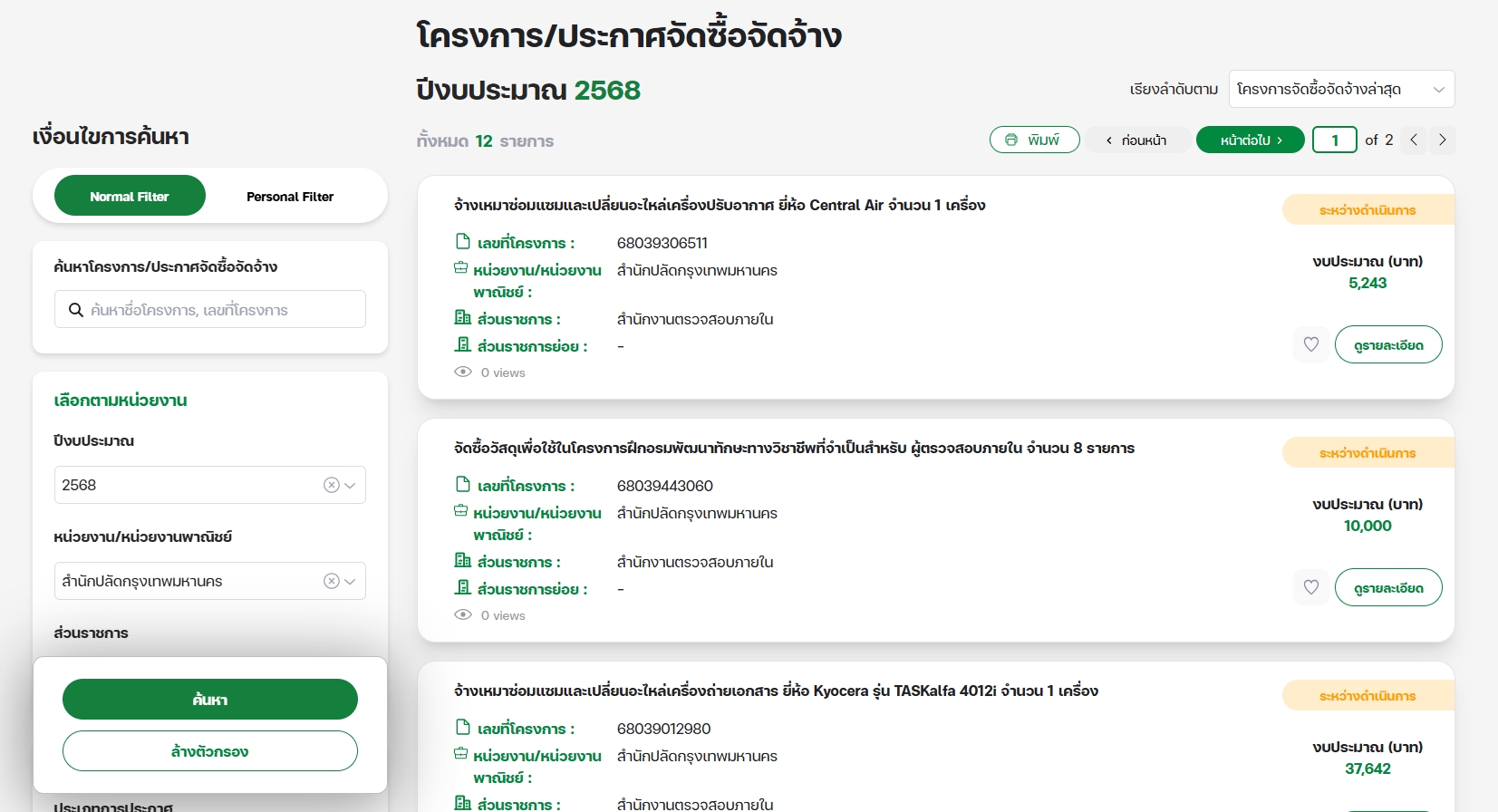Click the left arrow pagination icon
This screenshot has width=1498, height=812.
(1414, 140)
